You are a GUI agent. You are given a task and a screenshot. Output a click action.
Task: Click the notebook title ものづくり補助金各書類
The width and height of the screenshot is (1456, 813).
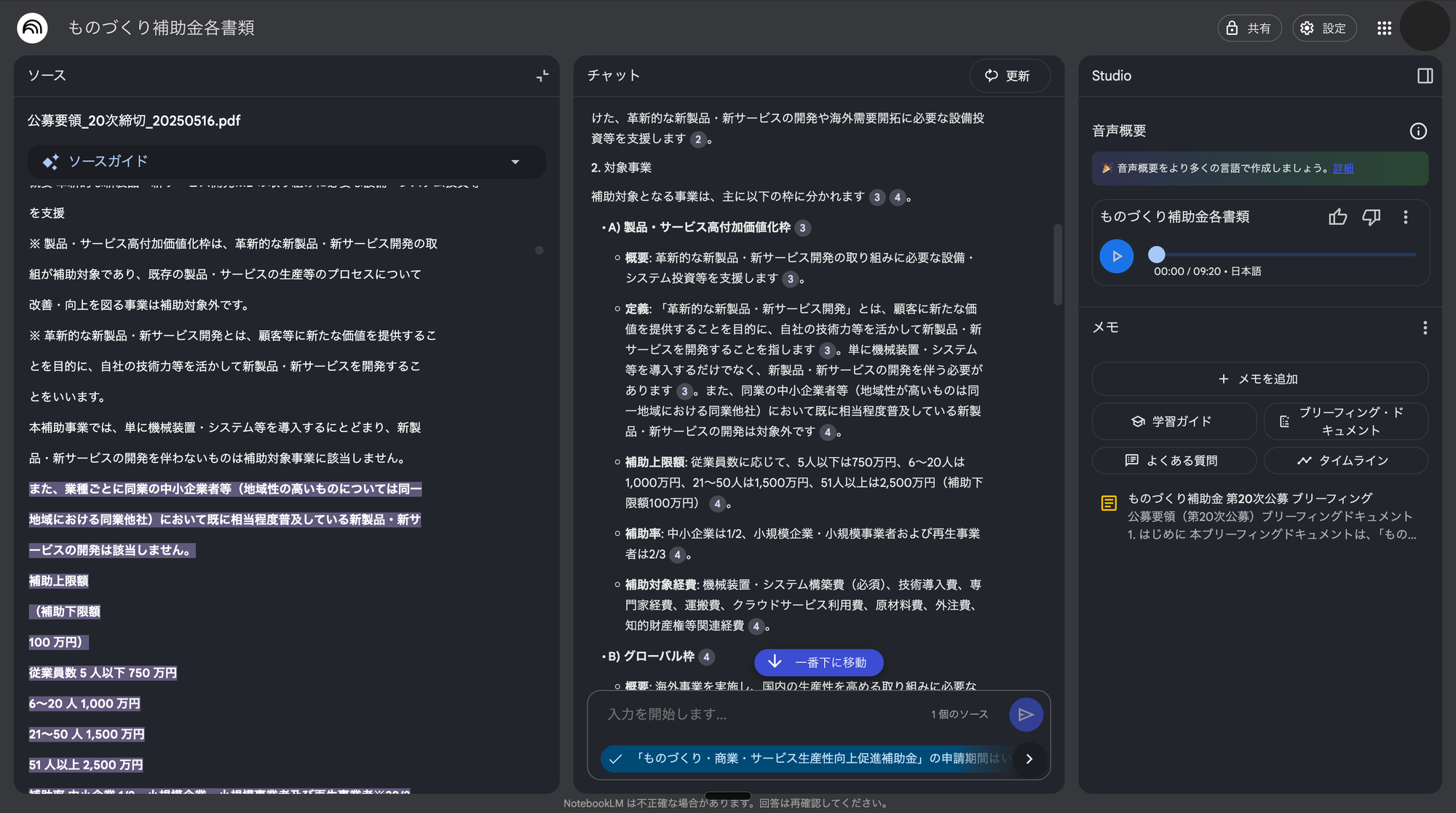point(161,28)
